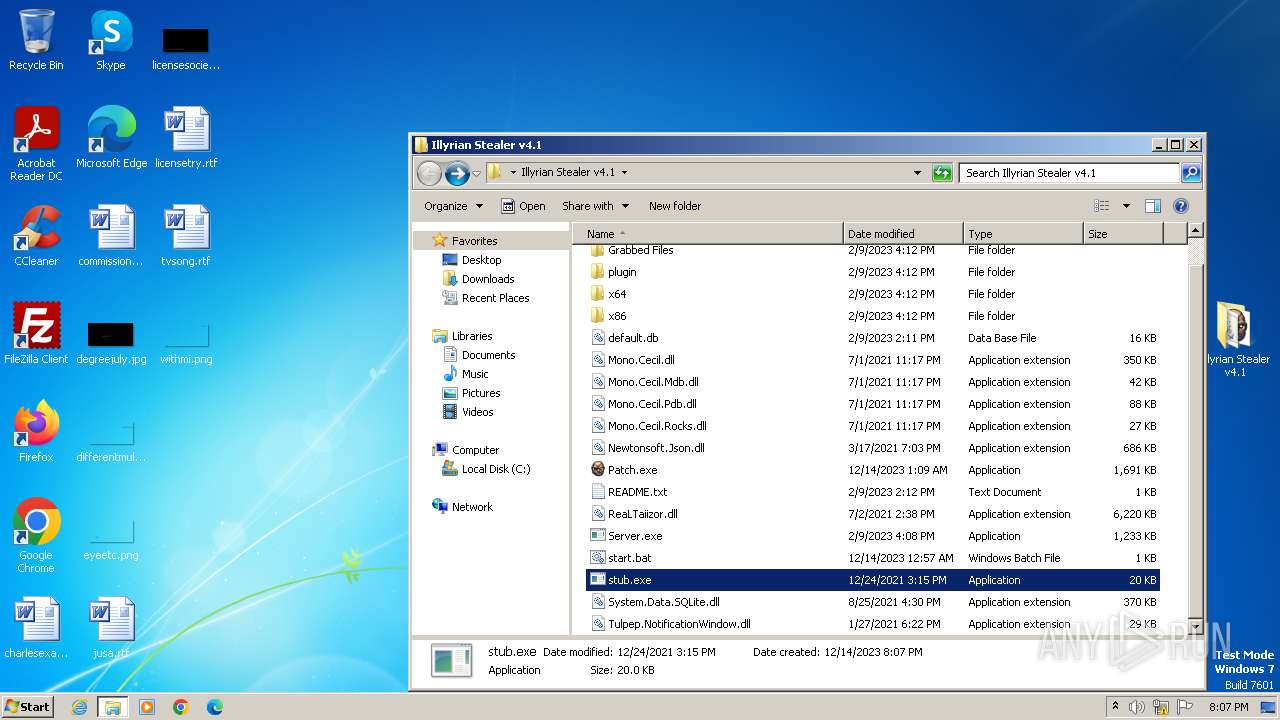The image size is (1280, 720).
Task: Open the Share with dropdown
Action: [595, 206]
